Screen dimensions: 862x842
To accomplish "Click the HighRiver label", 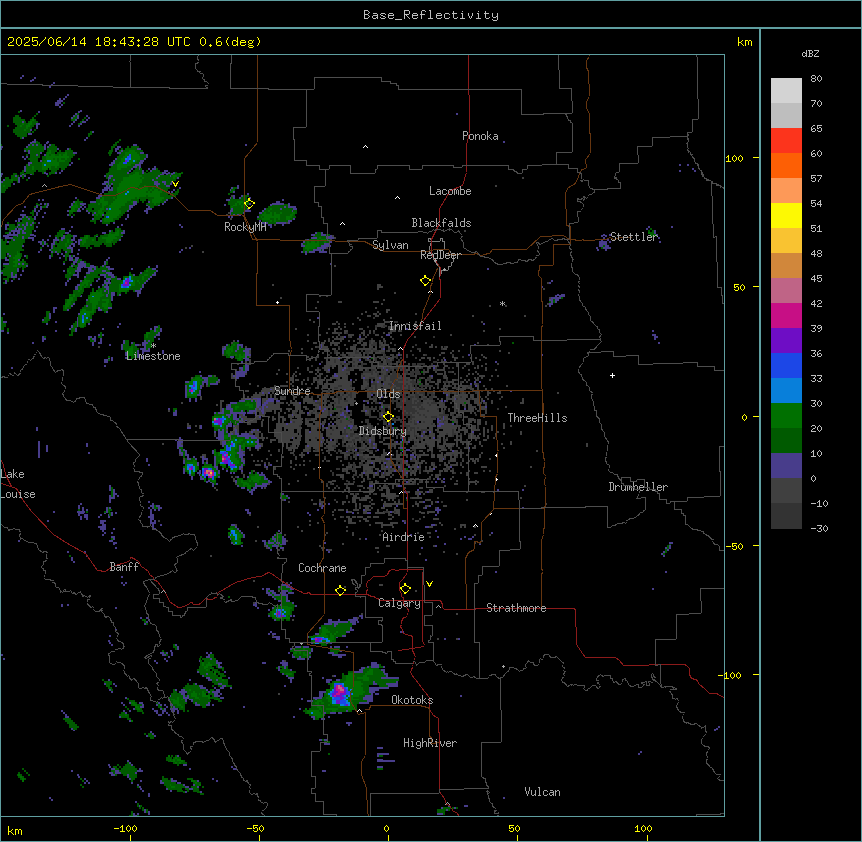I will 430,743.
